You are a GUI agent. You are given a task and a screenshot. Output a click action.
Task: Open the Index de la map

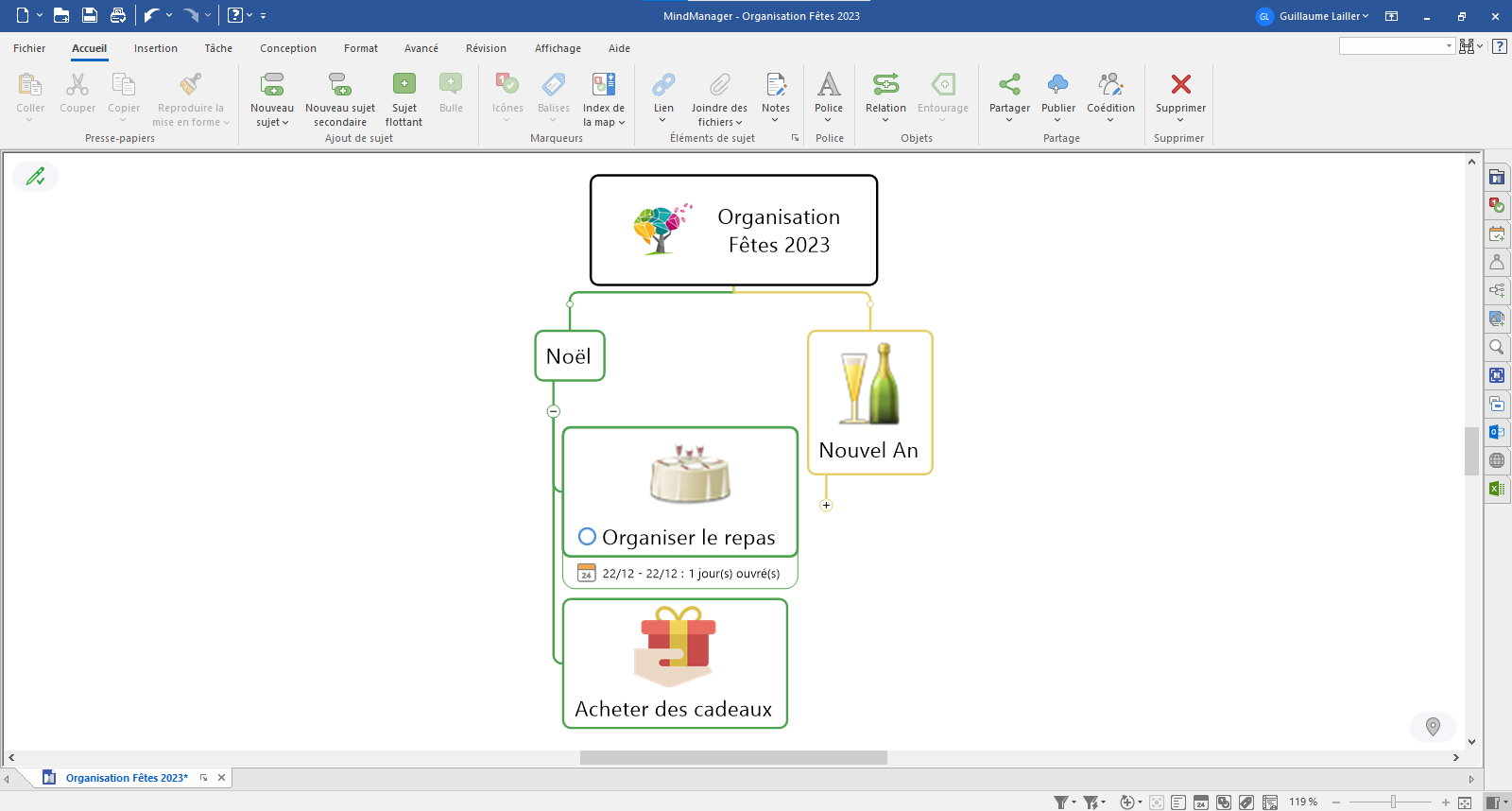click(603, 85)
